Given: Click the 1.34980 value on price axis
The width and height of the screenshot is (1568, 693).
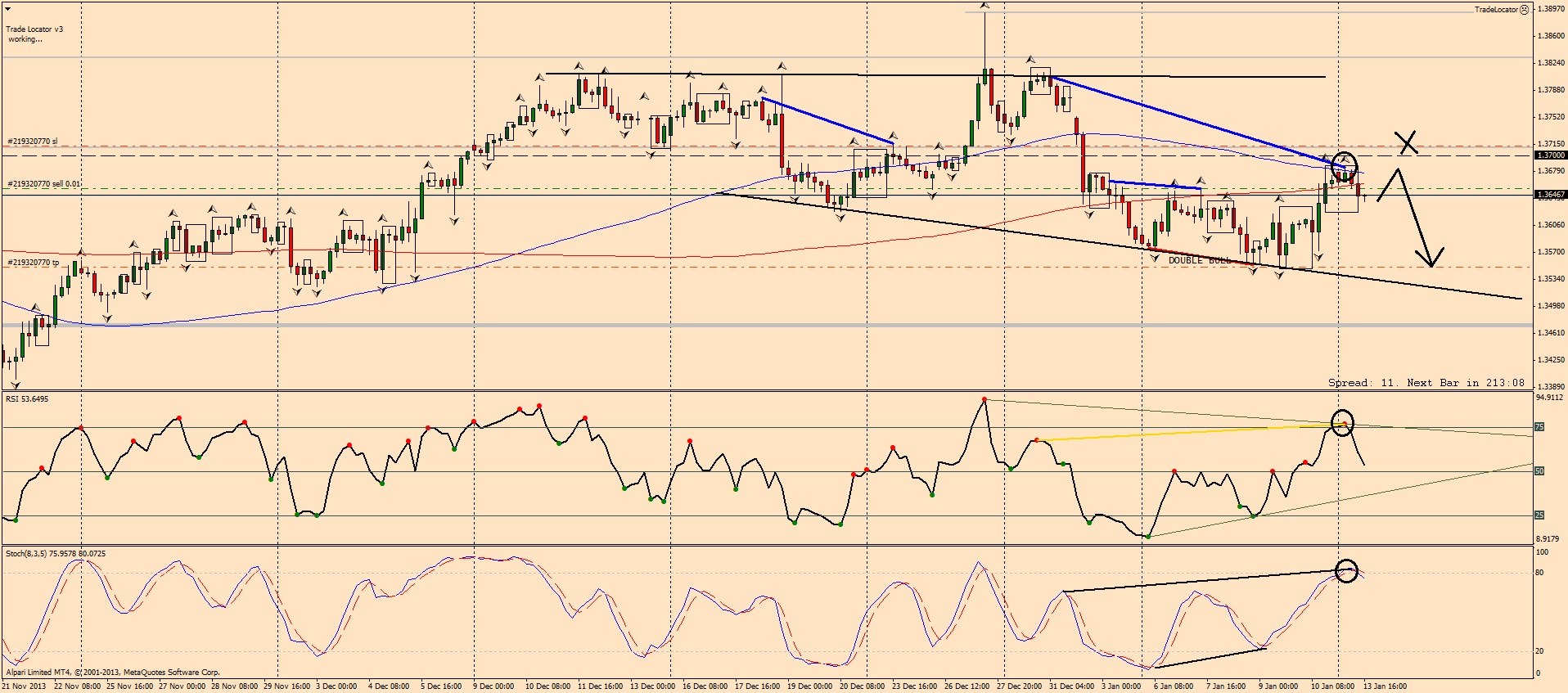Looking at the screenshot, I should (x=1552, y=306).
